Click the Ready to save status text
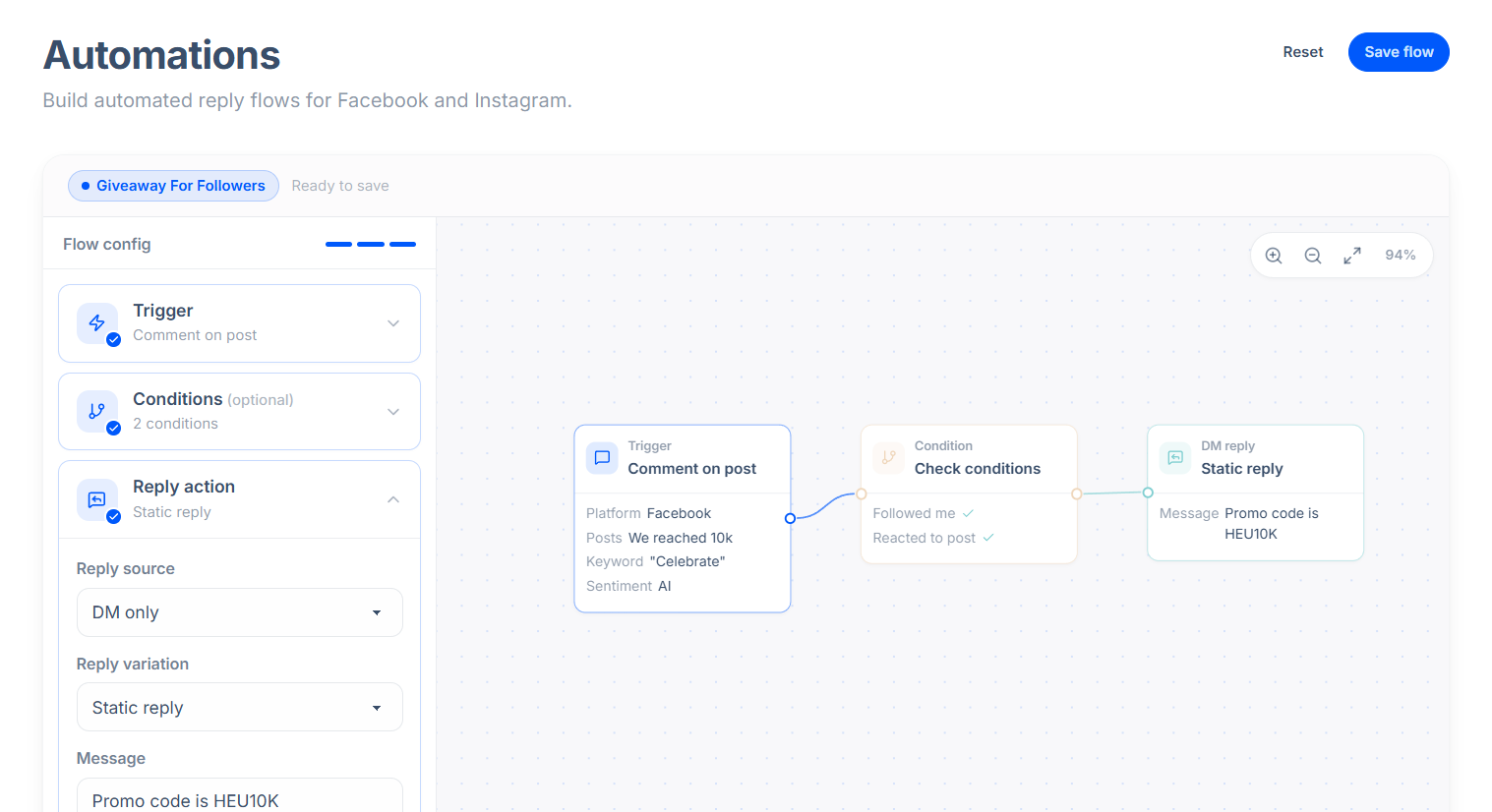 [340, 186]
